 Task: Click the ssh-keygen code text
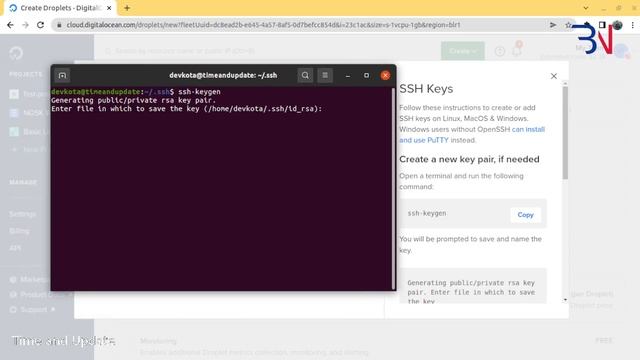427,213
